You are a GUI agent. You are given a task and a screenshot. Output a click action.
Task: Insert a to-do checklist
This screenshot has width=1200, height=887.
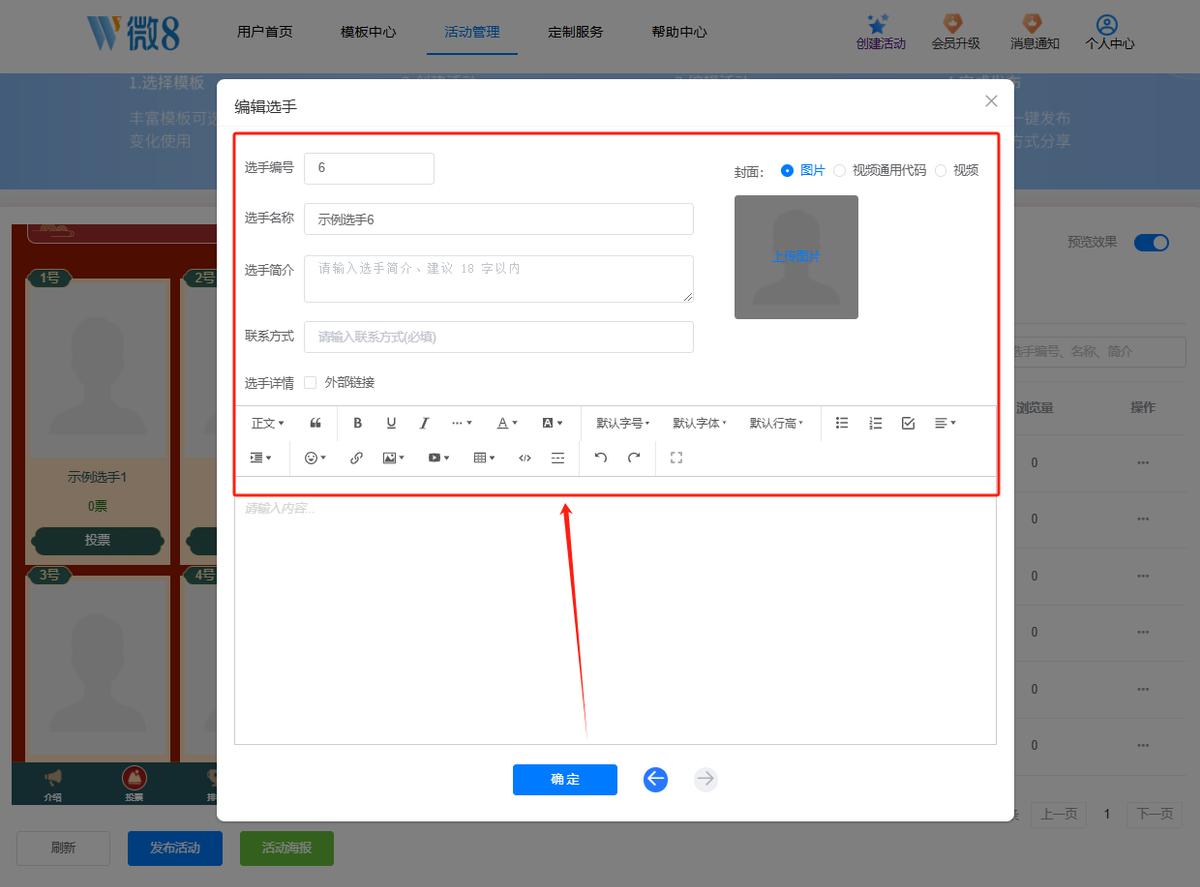908,423
